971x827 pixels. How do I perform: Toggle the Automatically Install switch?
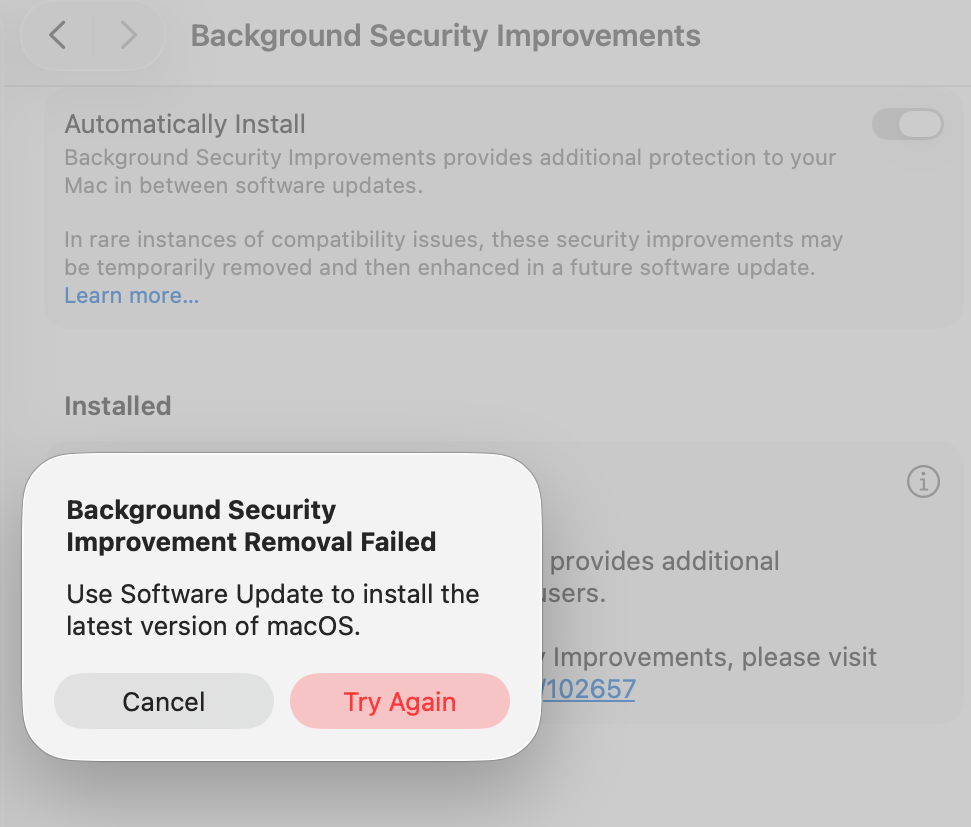tap(907, 124)
